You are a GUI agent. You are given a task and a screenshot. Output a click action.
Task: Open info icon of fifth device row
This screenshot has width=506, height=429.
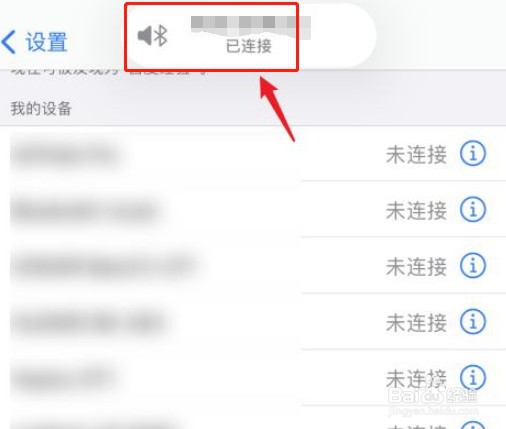click(473, 378)
